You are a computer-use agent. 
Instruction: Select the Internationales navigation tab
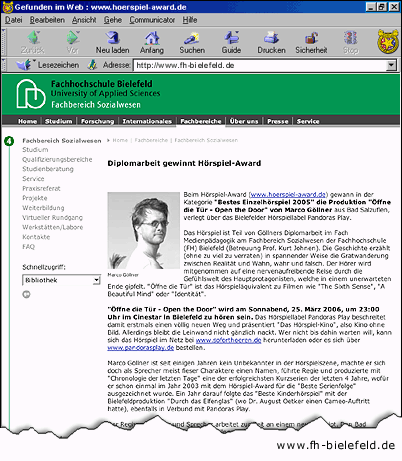(147, 121)
